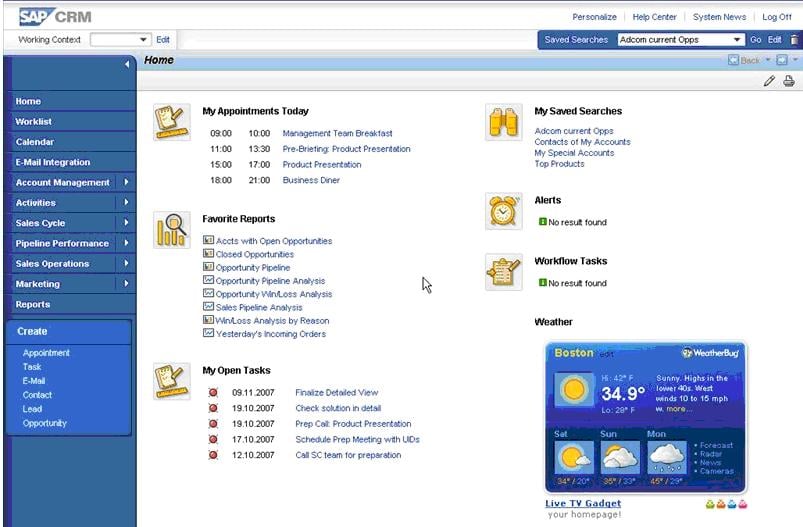This screenshot has height=527, width=803.
Task: Click the binoculars My Saved Searches icon
Action: pos(503,122)
